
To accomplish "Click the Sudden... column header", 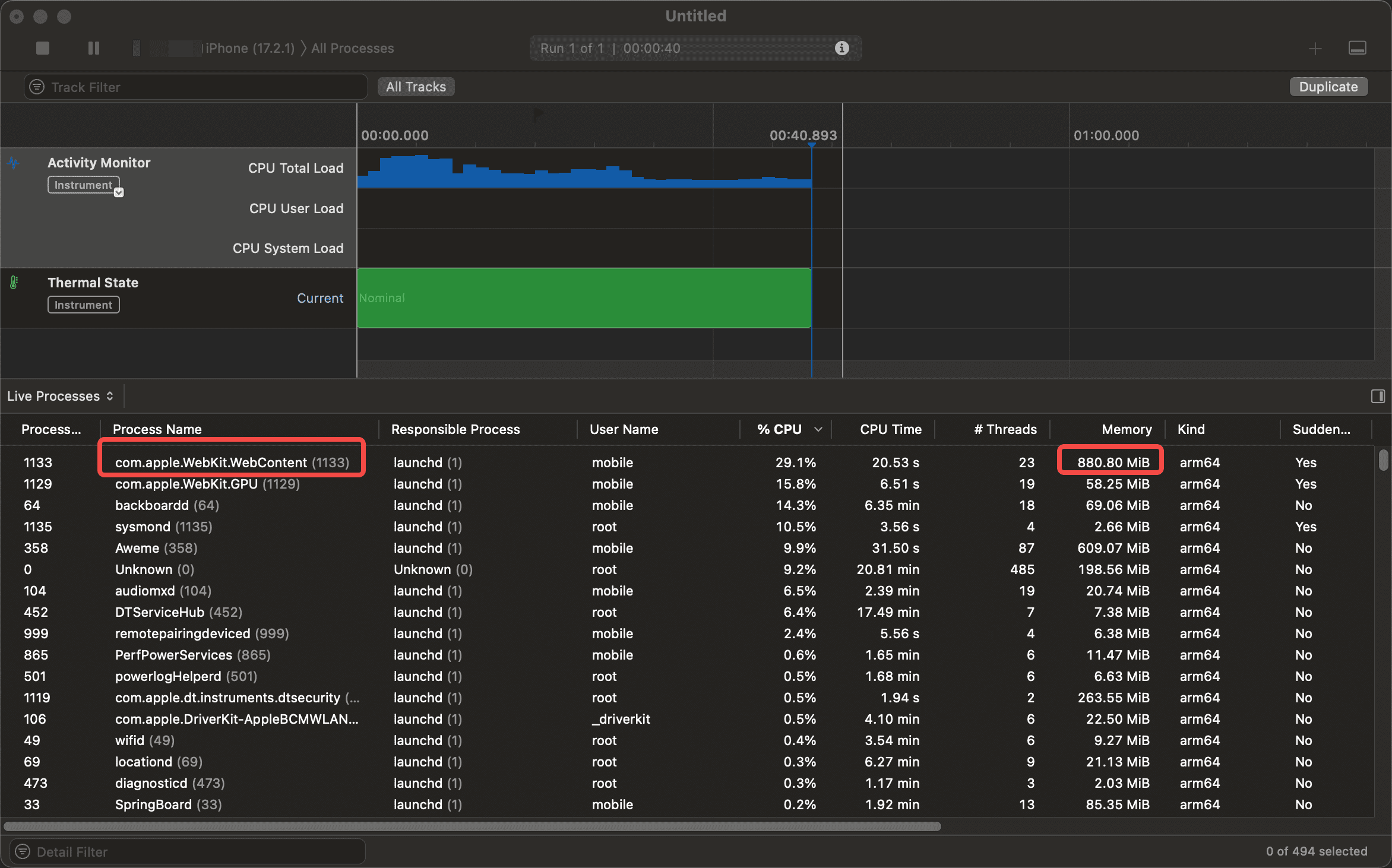I will pyautogui.click(x=1321, y=429).
